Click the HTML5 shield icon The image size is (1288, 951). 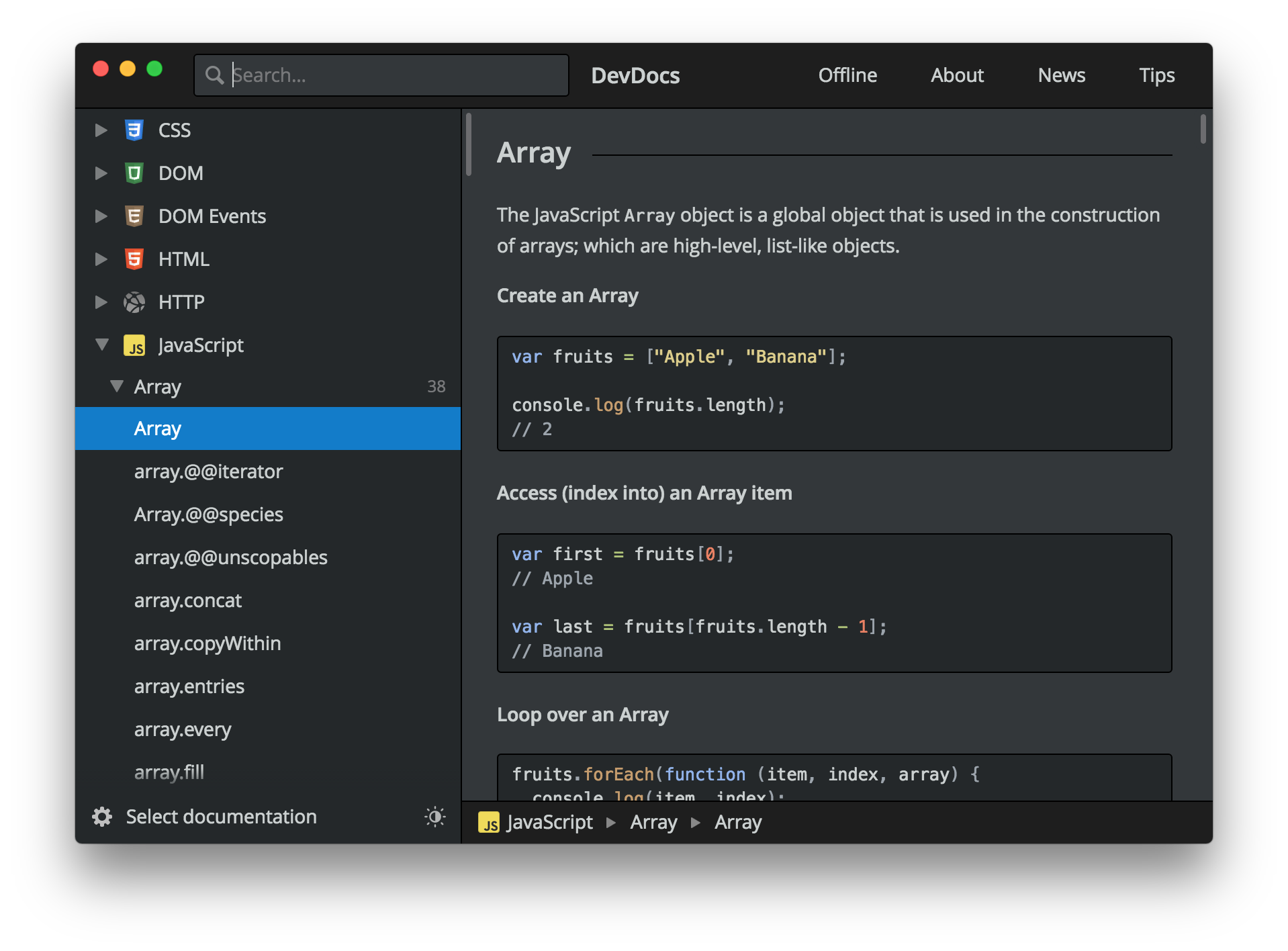click(x=135, y=259)
